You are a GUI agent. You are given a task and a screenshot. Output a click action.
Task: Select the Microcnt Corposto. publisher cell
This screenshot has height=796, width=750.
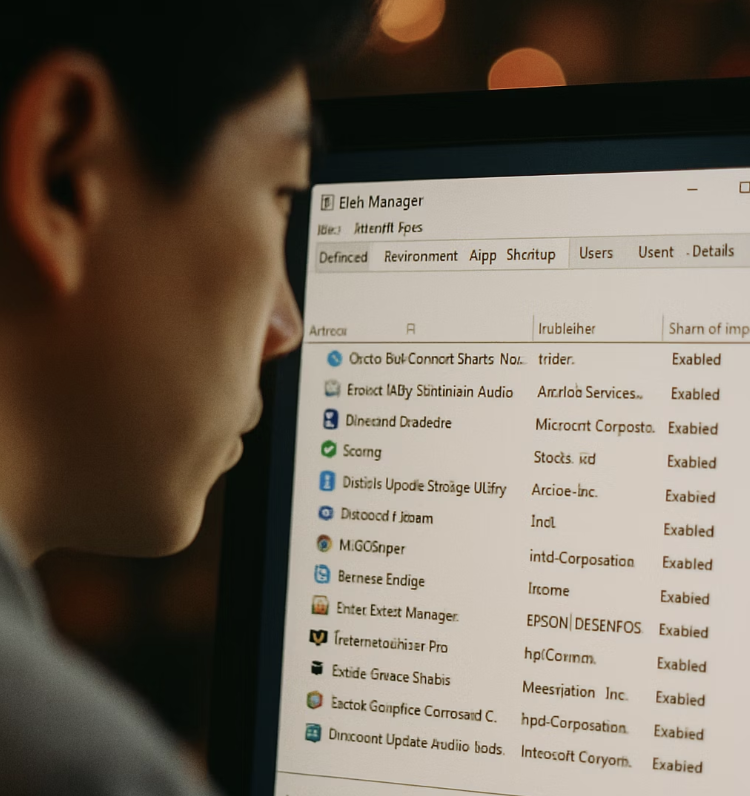pyautogui.click(x=595, y=425)
